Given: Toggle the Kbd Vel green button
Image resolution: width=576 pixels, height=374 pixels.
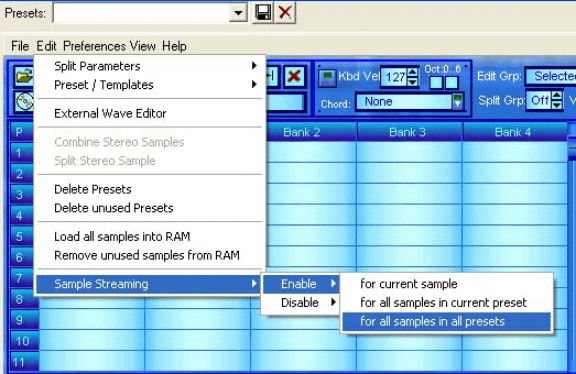Looking at the screenshot, I should 327,78.
